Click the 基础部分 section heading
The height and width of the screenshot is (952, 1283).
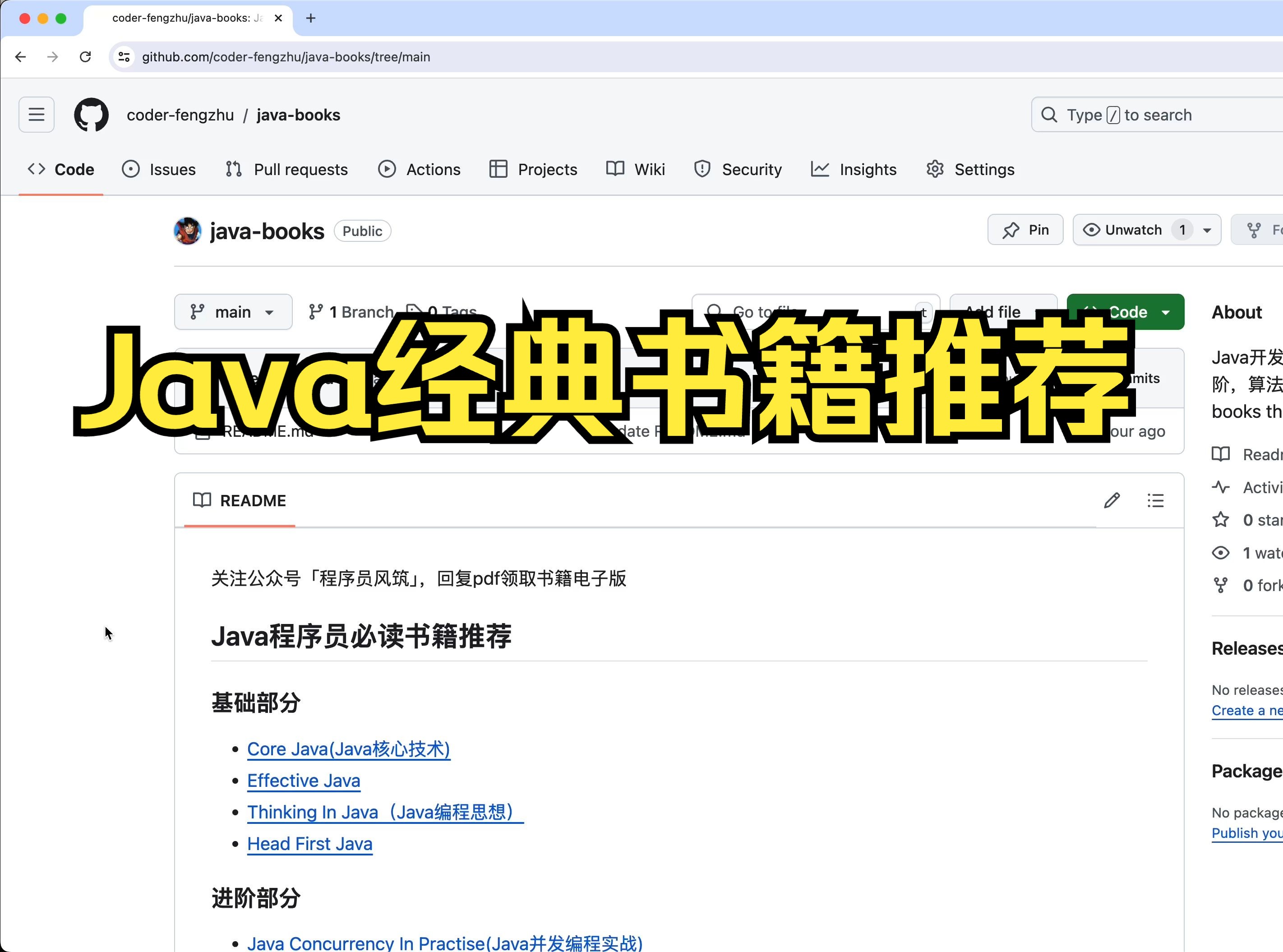[x=256, y=702]
